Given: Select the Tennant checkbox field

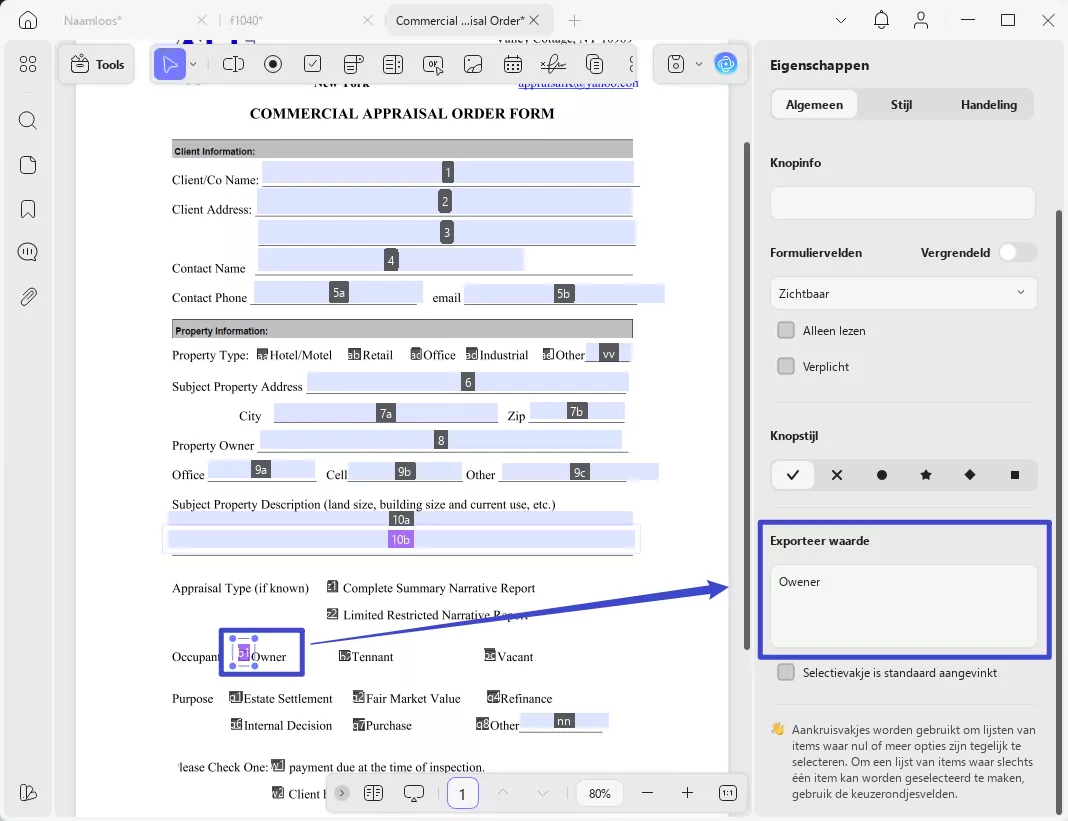Looking at the screenshot, I should (x=345, y=655).
